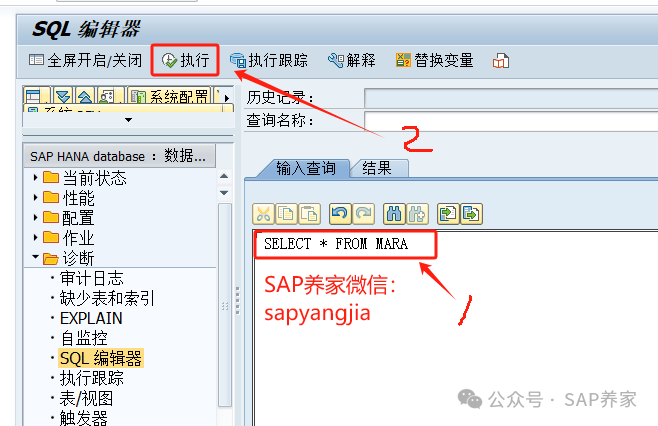
Task: Click the panel splitter handle
Action: [x=238, y=301]
